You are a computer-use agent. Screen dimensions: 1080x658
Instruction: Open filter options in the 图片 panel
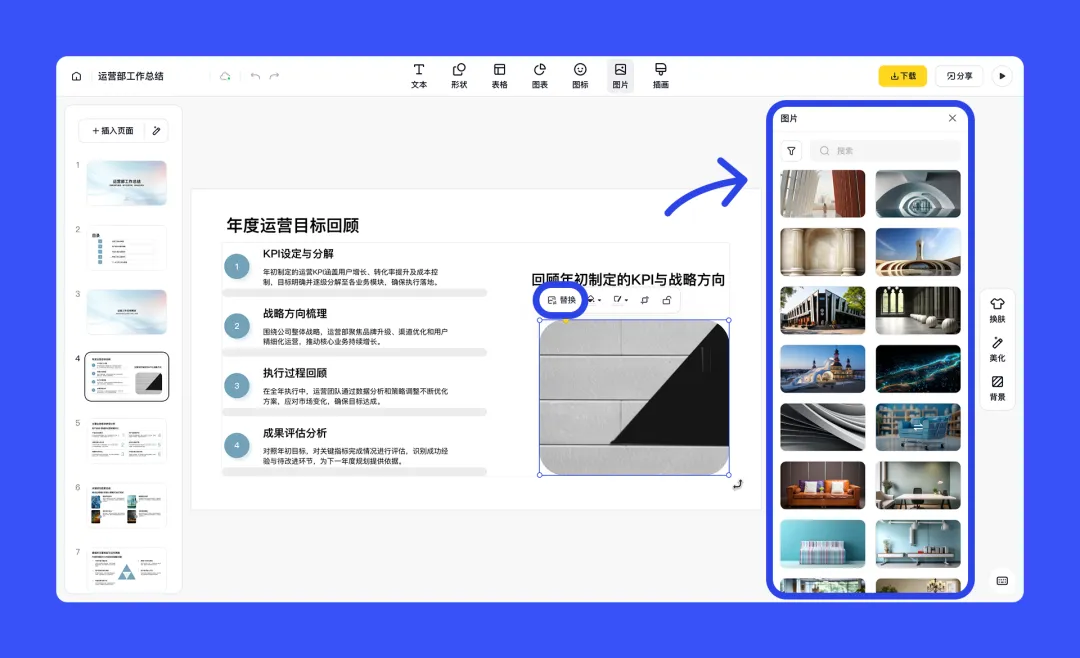[x=791, y=150]
